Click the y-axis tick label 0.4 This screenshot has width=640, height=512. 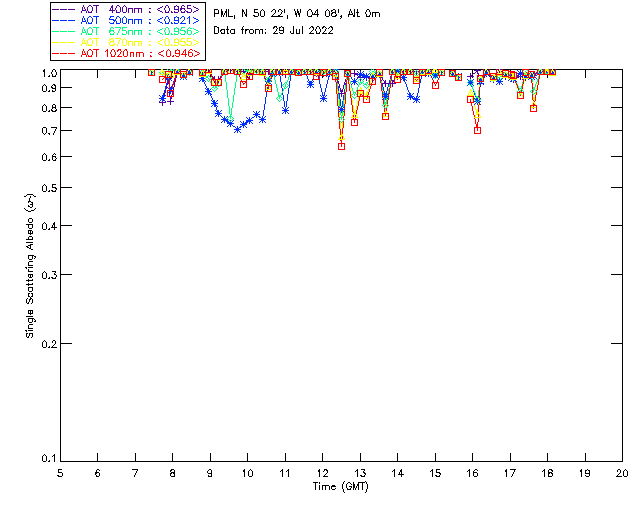[49, 226]
